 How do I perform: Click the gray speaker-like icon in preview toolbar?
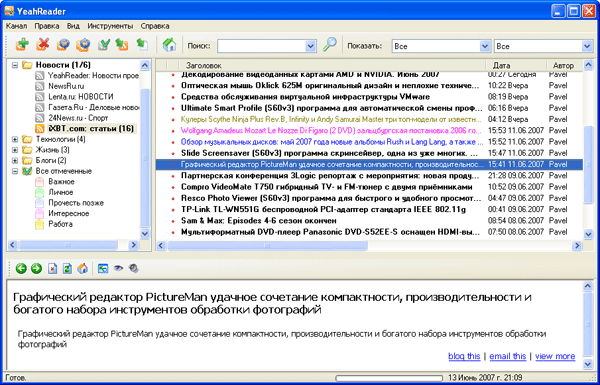pyautogui.click(x=134, y=269)
